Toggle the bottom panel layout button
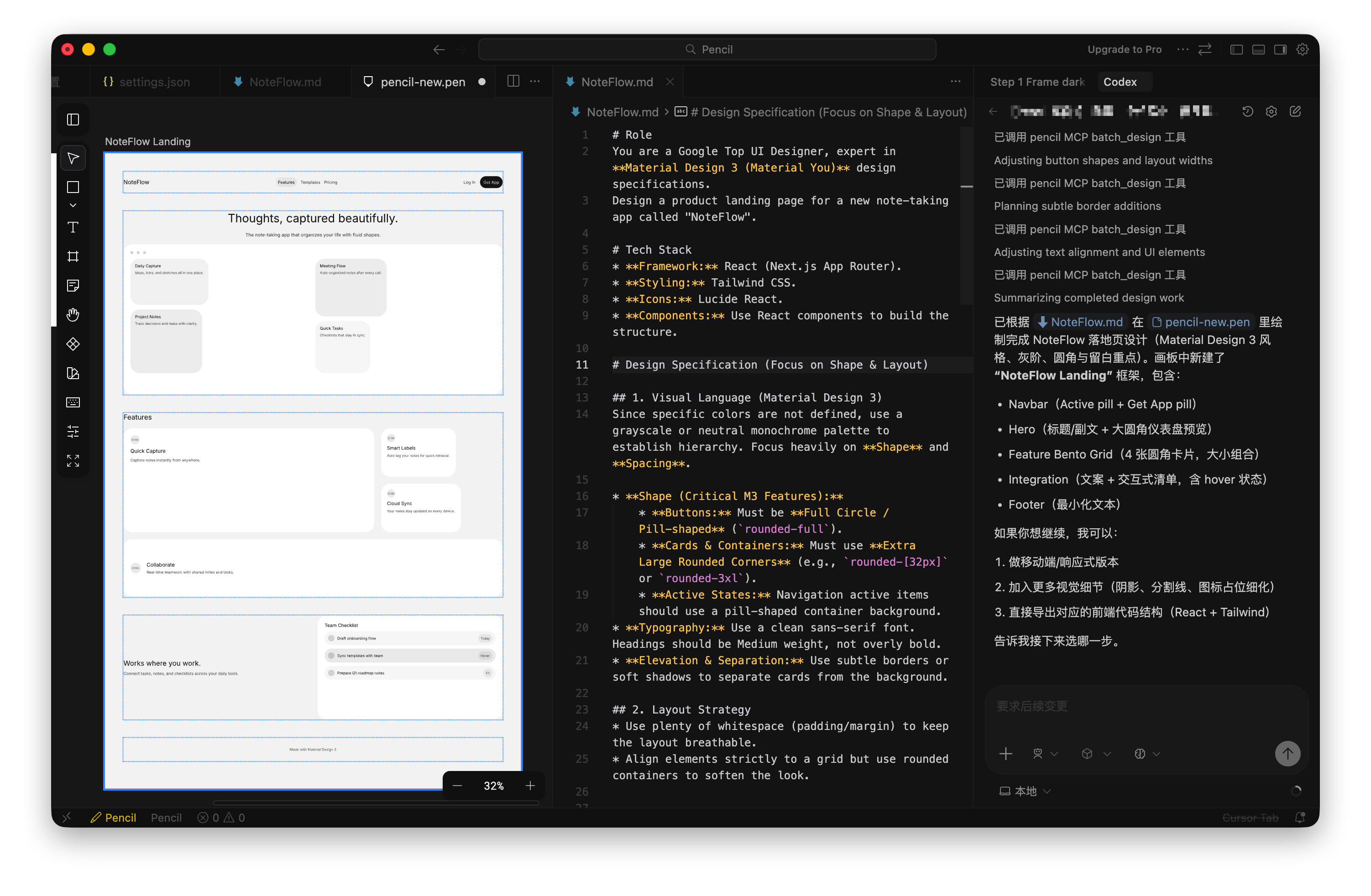 (1258, 50)
